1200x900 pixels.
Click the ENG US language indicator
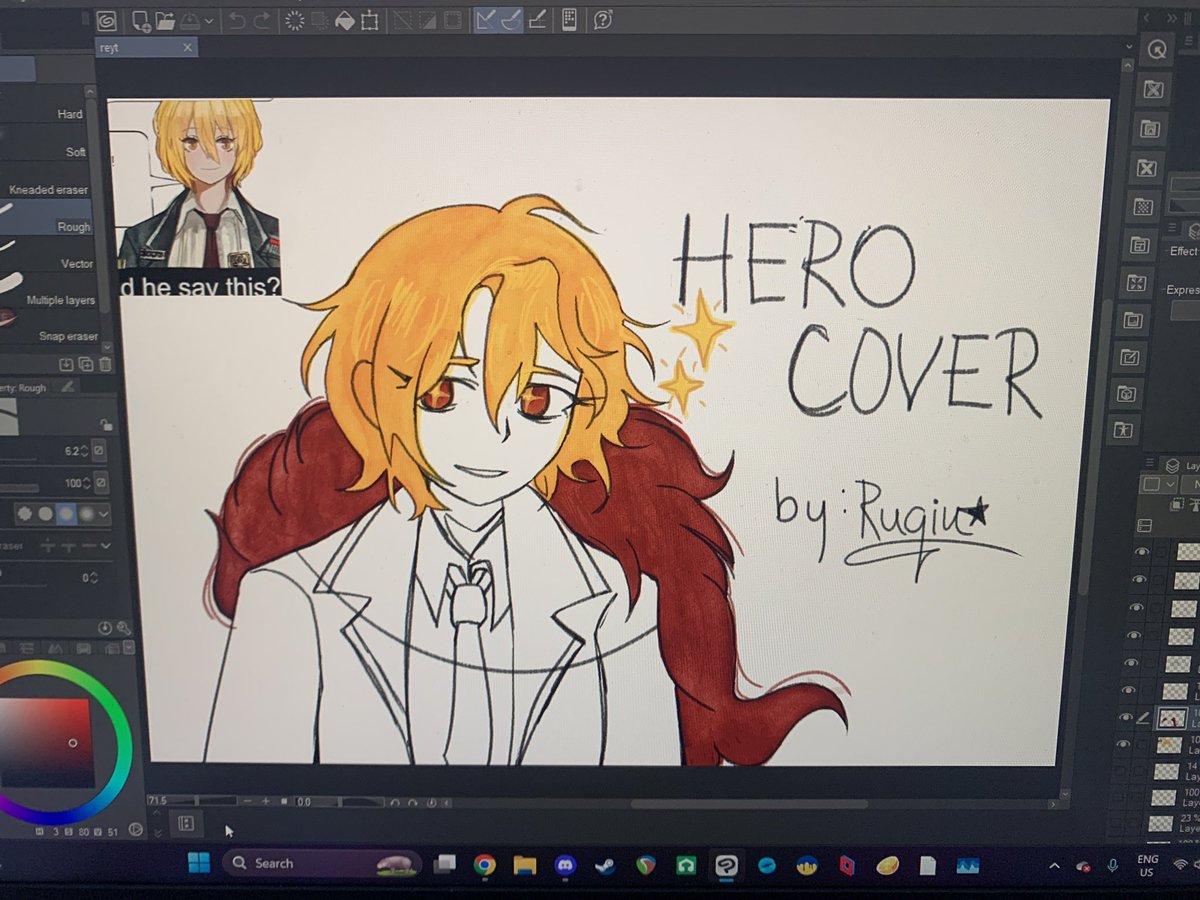[x=1148, y=866]
